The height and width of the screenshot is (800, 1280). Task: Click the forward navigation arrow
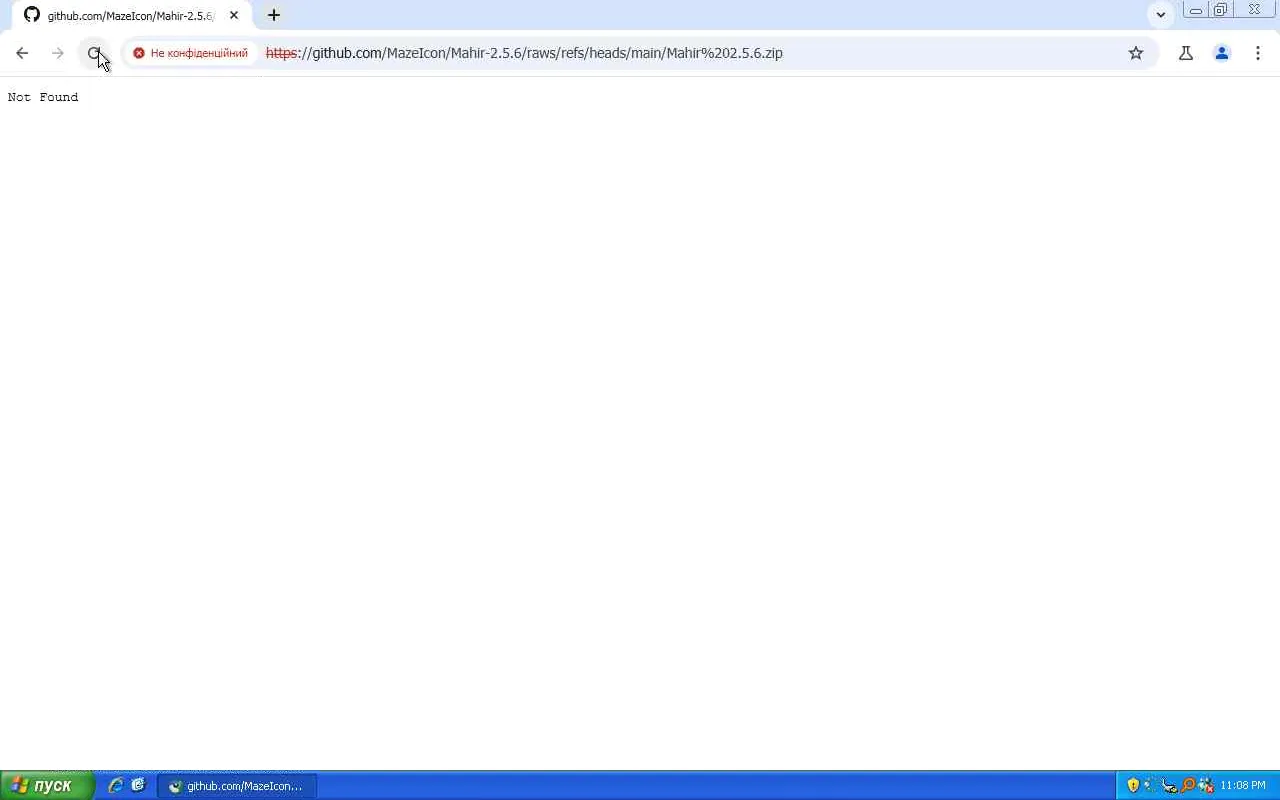pos(58,53)
